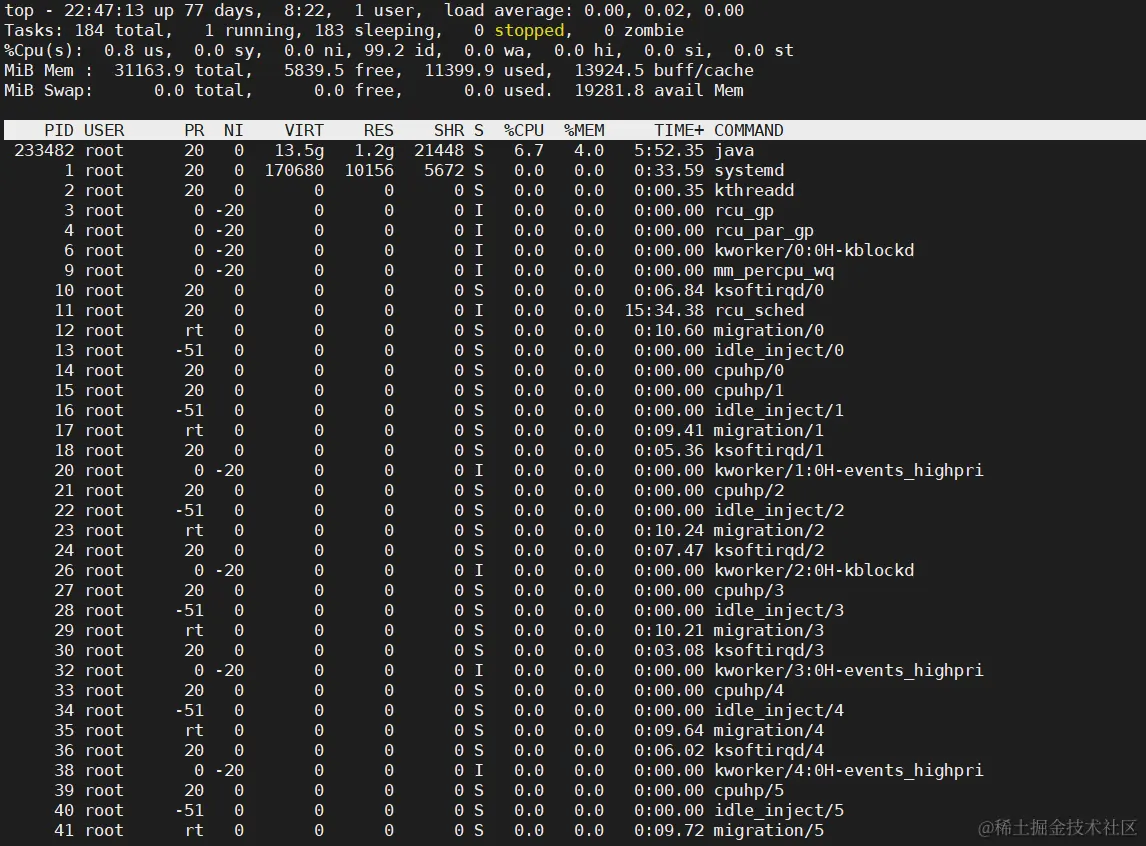Click the ksoftirqd/2 command
1146x846 pixels.
[769, 550]
